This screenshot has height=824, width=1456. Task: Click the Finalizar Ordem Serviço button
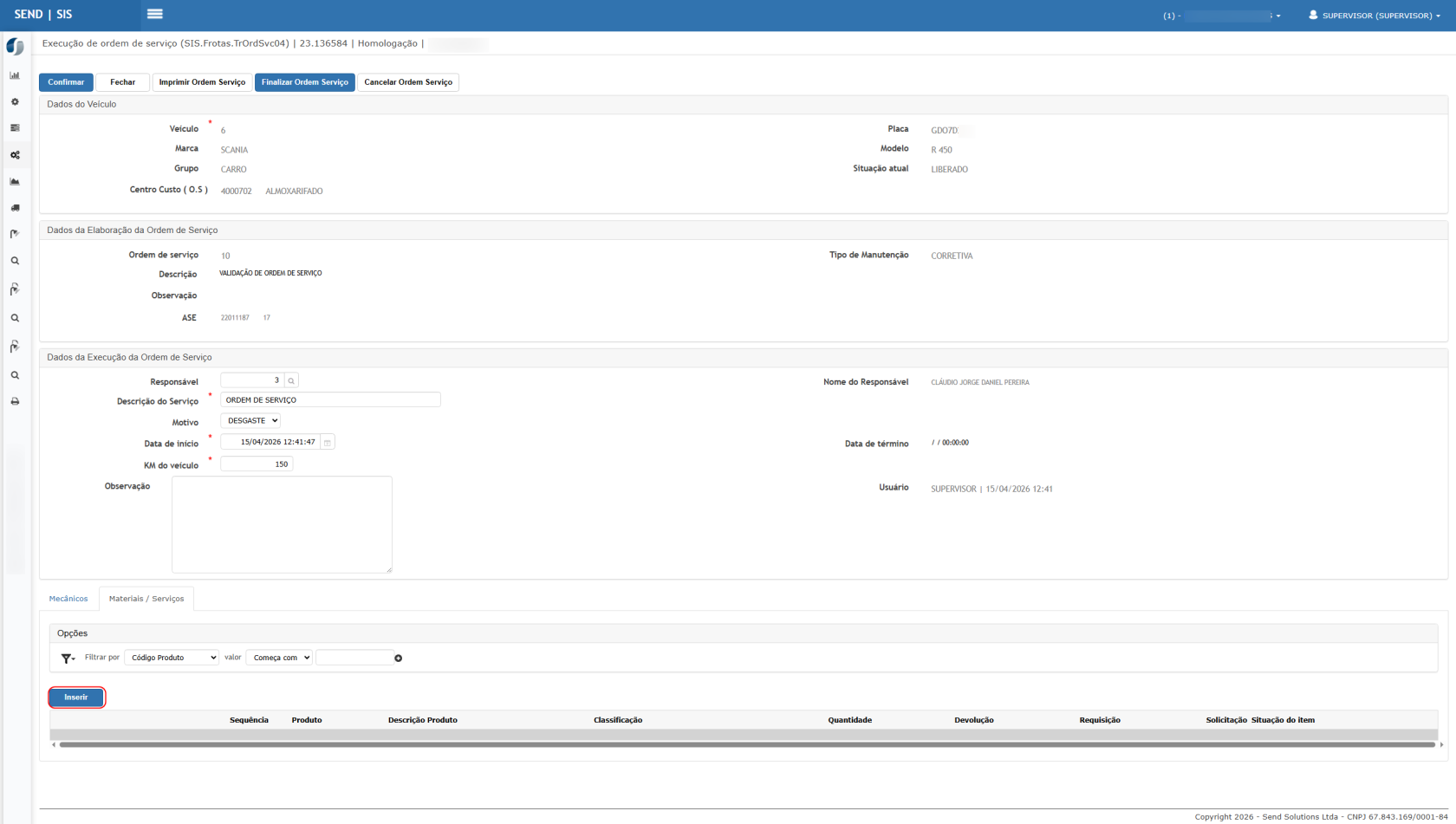tap(304, 82)
